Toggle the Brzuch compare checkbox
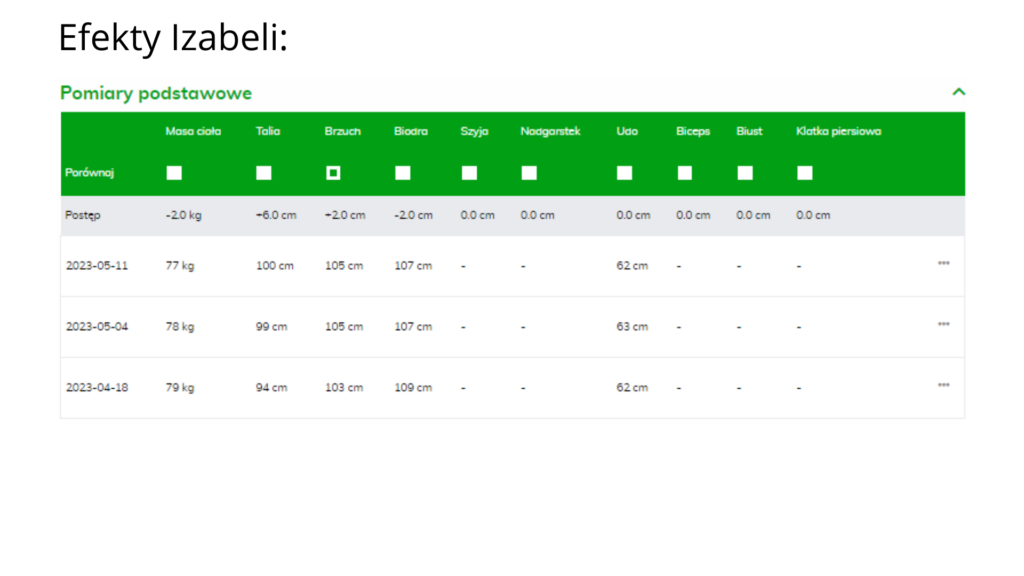 [333, 173]
